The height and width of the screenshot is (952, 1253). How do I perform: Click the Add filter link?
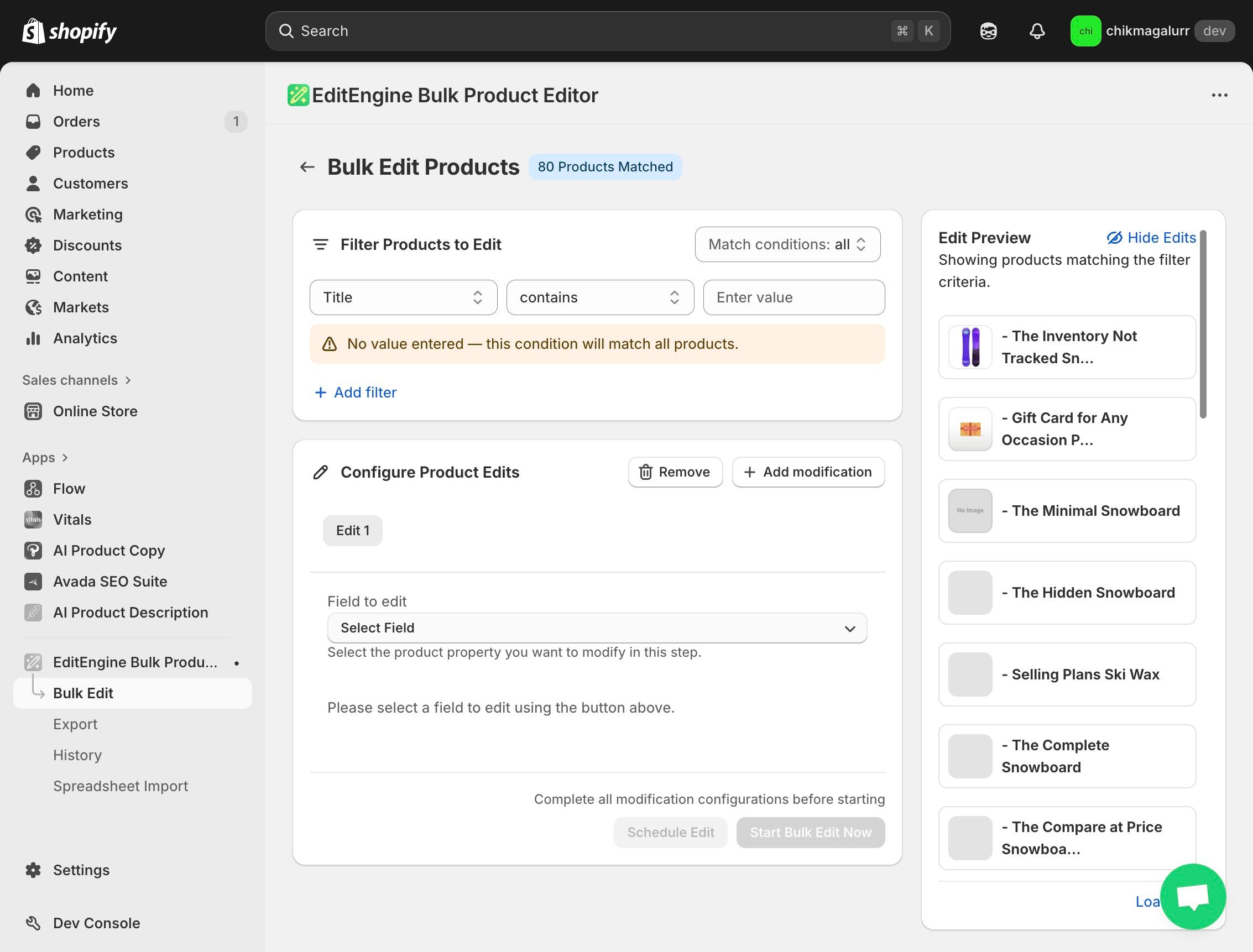click(356, 393)
